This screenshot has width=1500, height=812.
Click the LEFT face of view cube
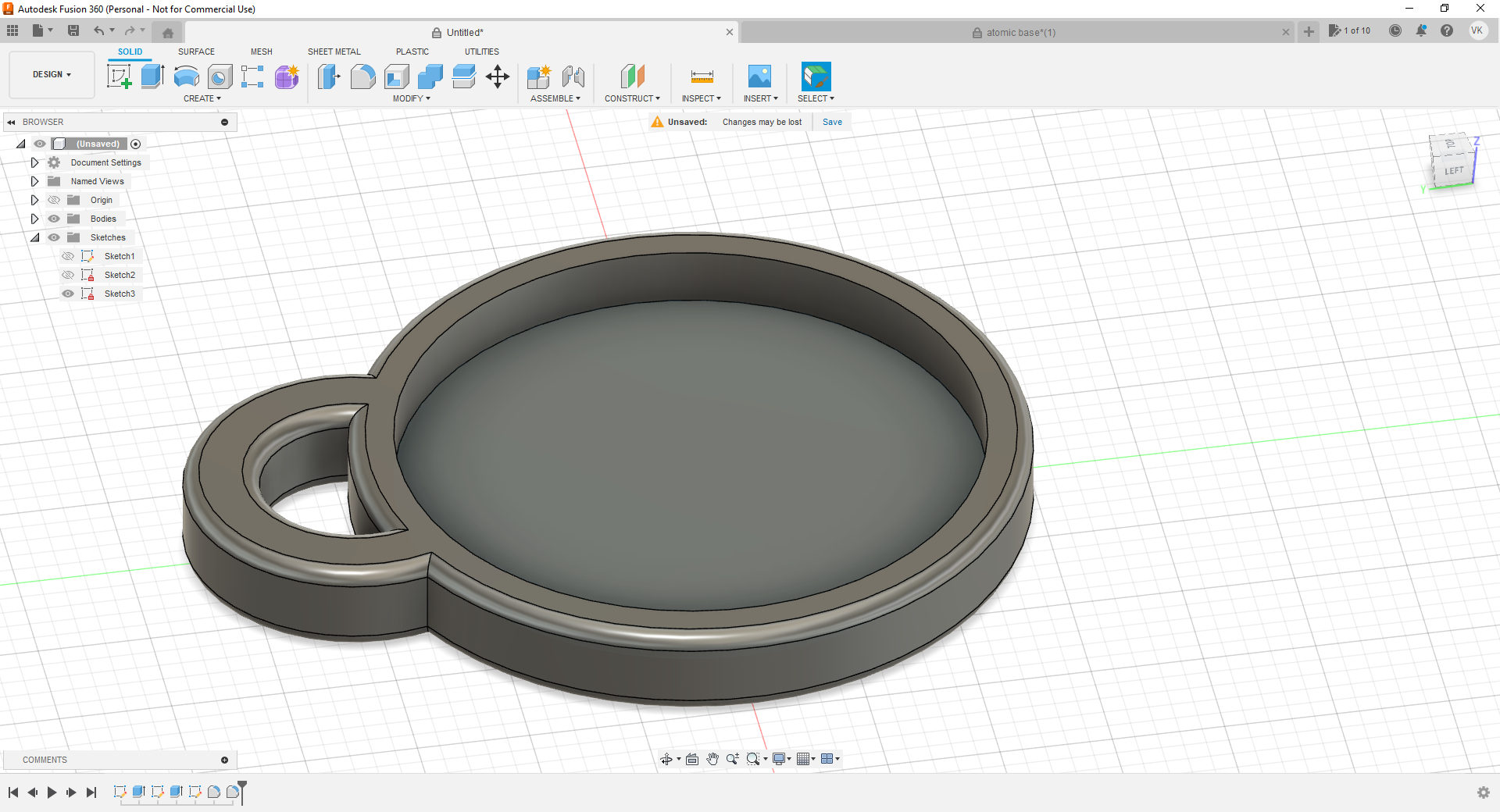coord(1453,171)
